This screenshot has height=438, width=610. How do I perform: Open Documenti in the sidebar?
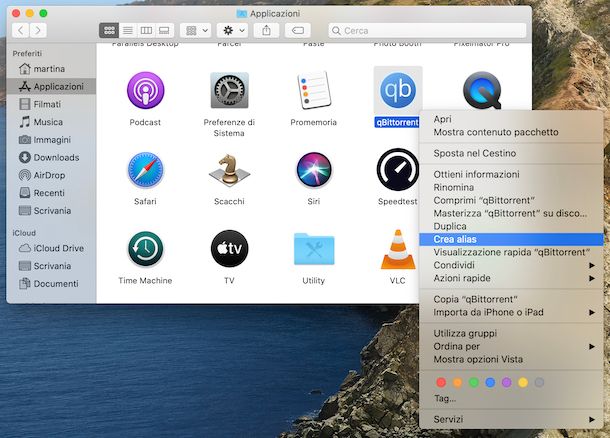click(51, 284)
